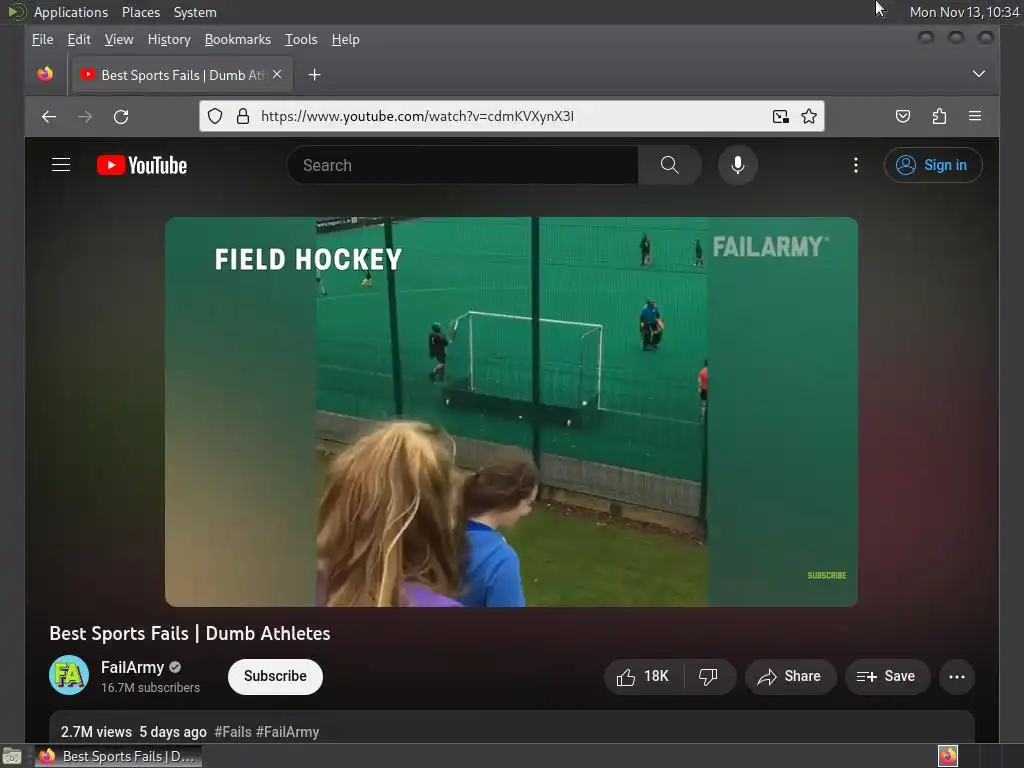Open Firefox View pinned icon

click(x=45, y=74)
